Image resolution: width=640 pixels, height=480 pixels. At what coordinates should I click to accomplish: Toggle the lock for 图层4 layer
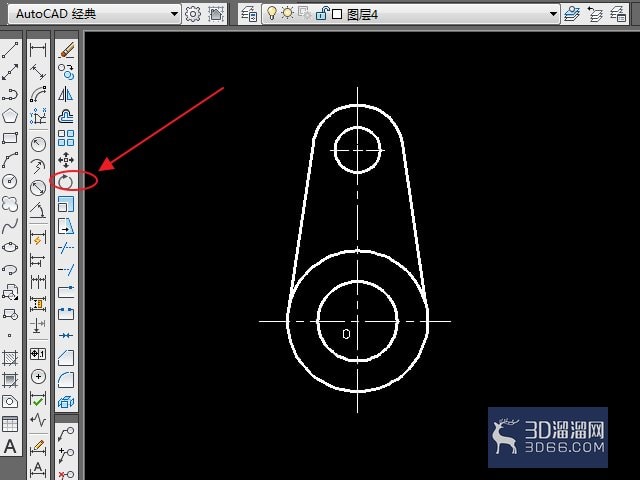322,13
